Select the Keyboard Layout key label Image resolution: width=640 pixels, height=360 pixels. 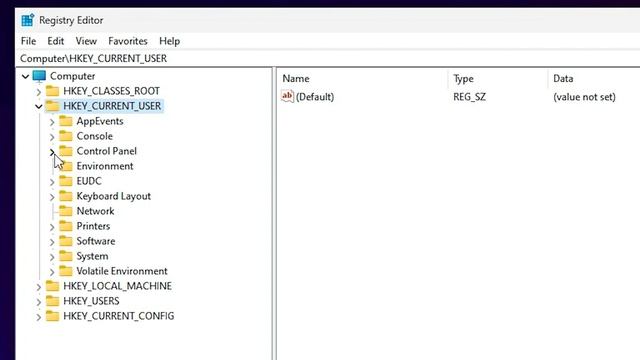tap(114, 196)
